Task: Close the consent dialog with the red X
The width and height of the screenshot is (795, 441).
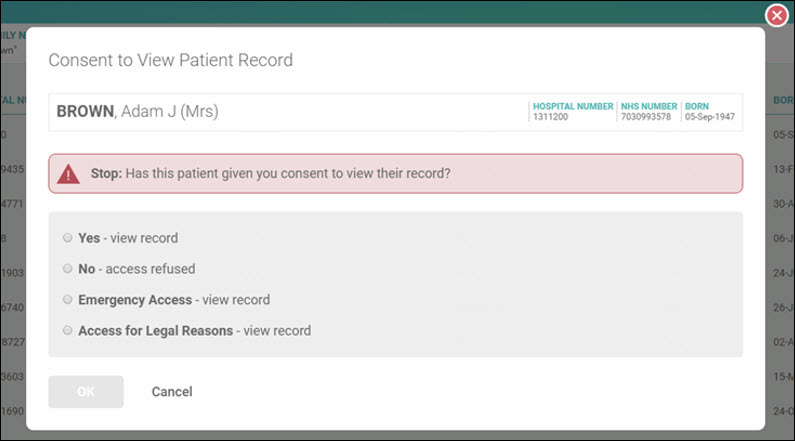Action: [776, 15]
